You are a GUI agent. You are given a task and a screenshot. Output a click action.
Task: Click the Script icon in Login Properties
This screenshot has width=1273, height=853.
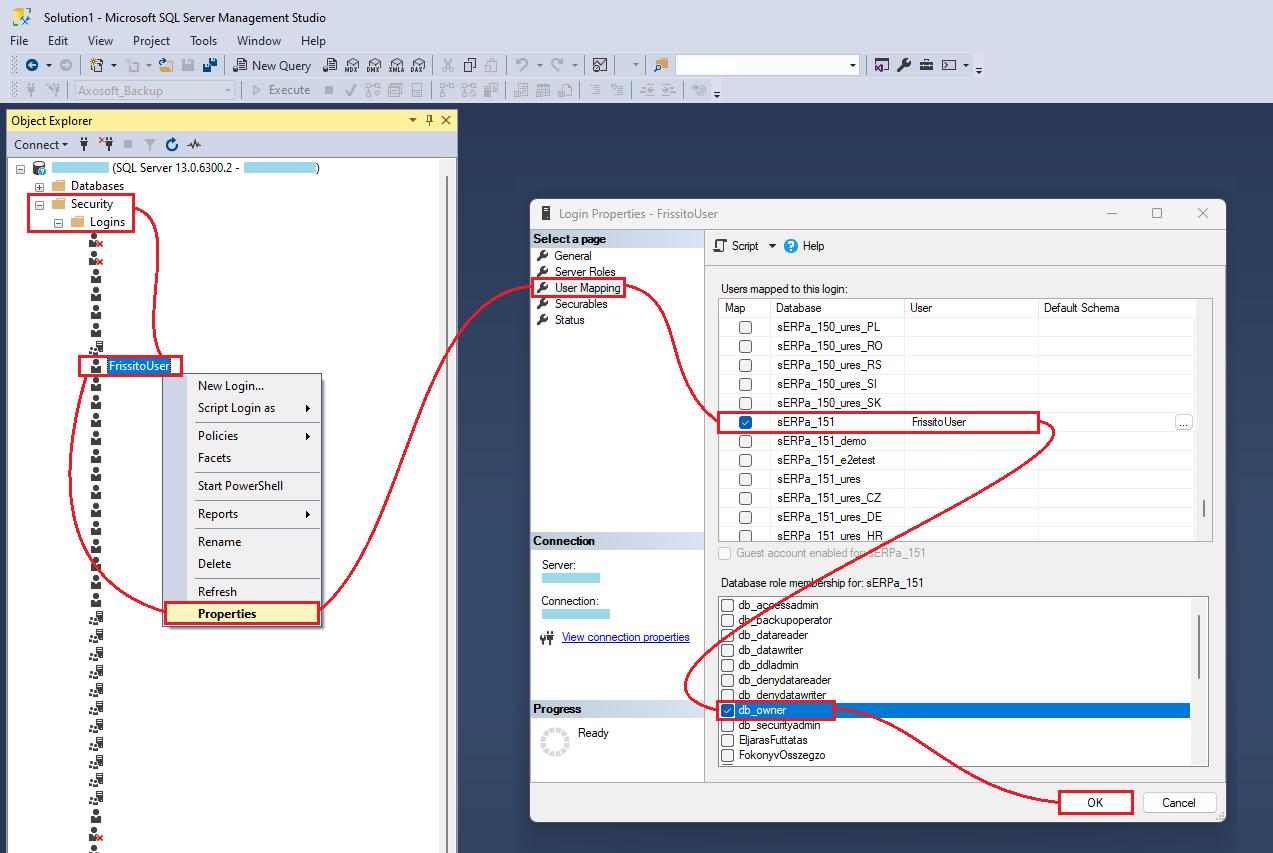(720, 246)
